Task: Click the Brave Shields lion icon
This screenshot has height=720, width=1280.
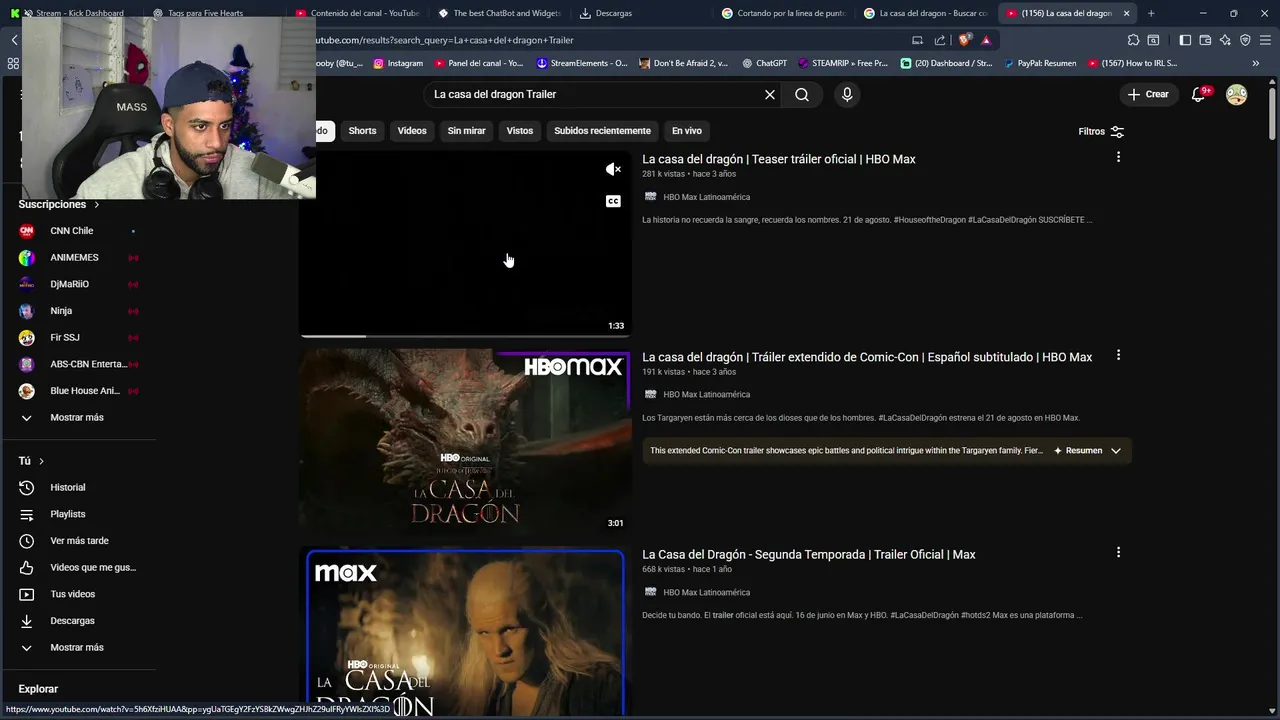Action: pyautogui.click(x=964, y=40)
